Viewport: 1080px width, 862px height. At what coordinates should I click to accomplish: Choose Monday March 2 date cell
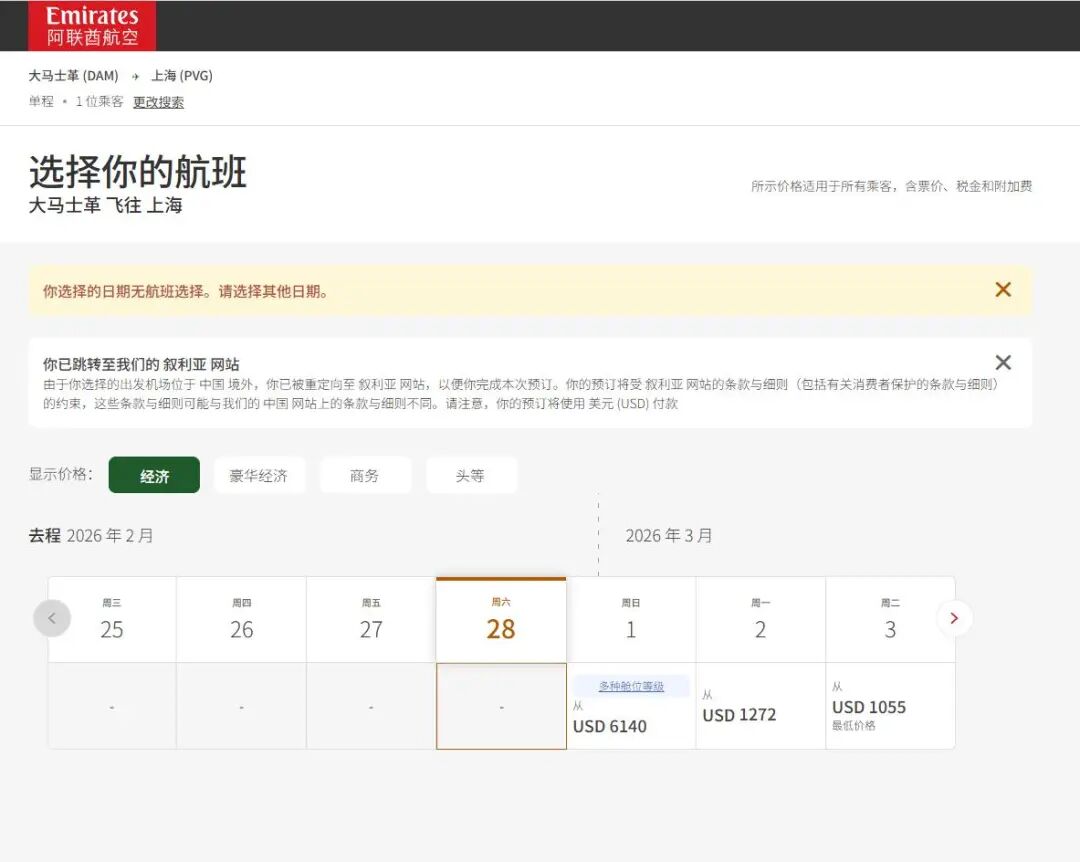click(760, 619)
